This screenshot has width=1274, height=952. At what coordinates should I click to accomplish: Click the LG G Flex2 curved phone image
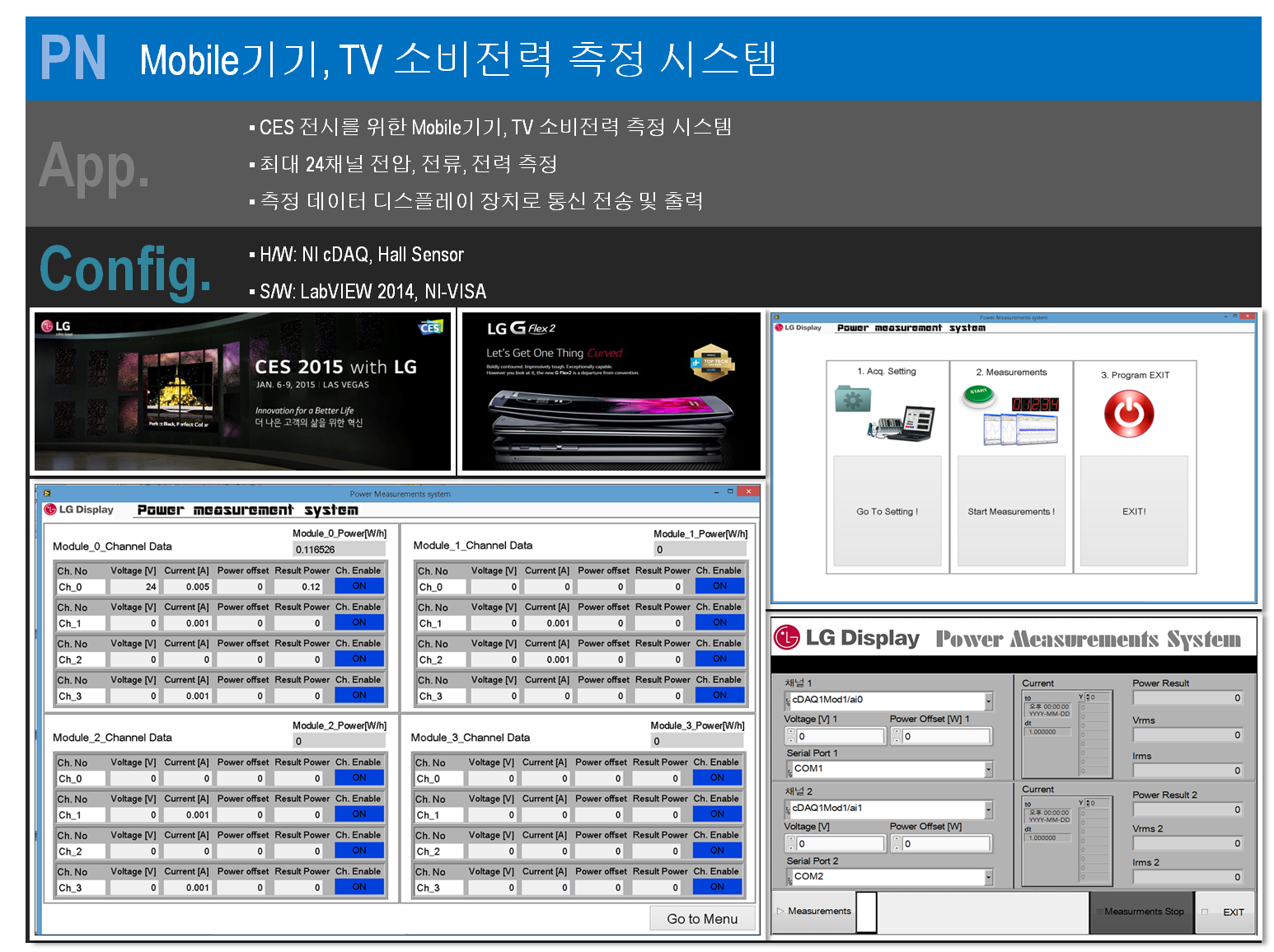(x=611, y=392)
